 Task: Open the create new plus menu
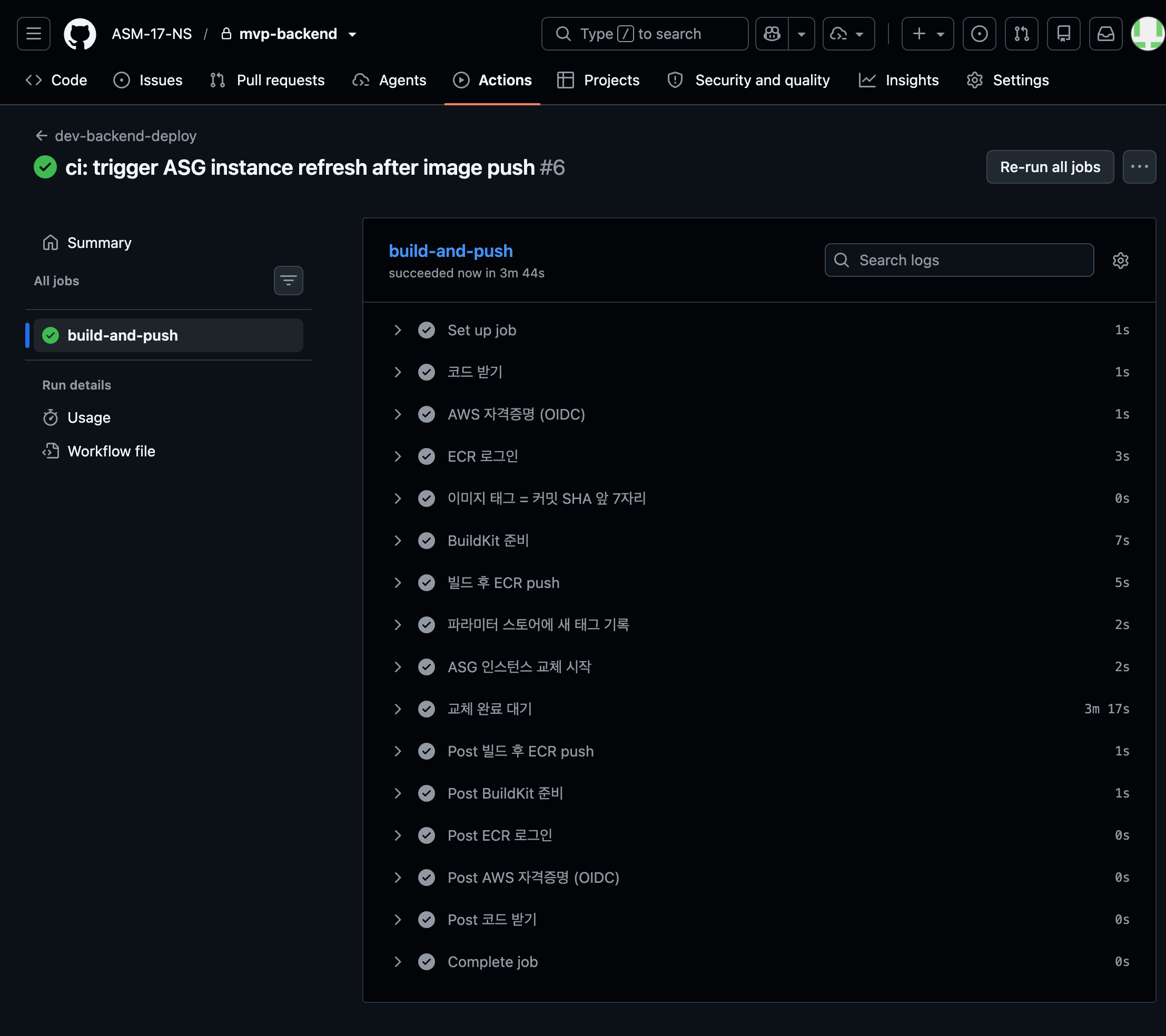pyautogui.click(x=927, y=34)
